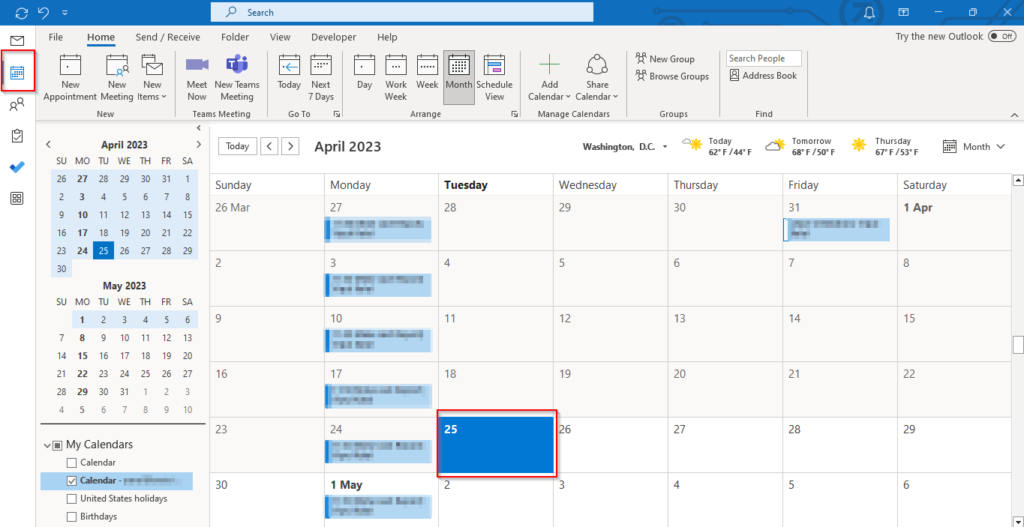Open the File tab

(x=56, y=37)
